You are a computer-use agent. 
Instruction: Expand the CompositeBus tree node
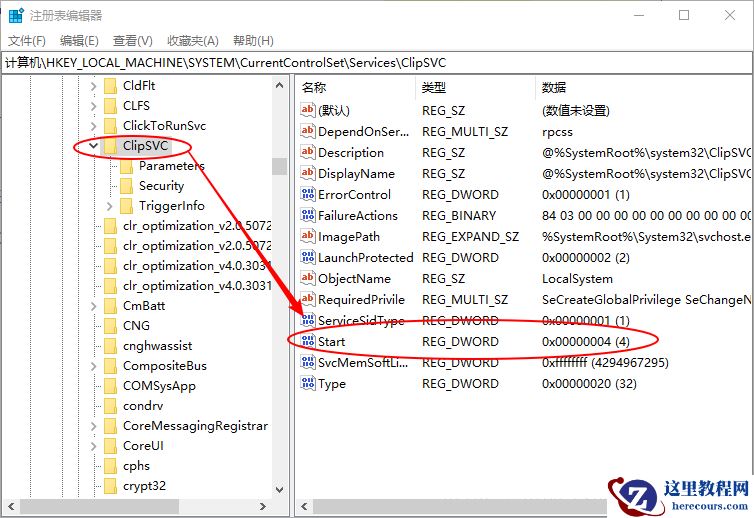click(x=94, y=366)
